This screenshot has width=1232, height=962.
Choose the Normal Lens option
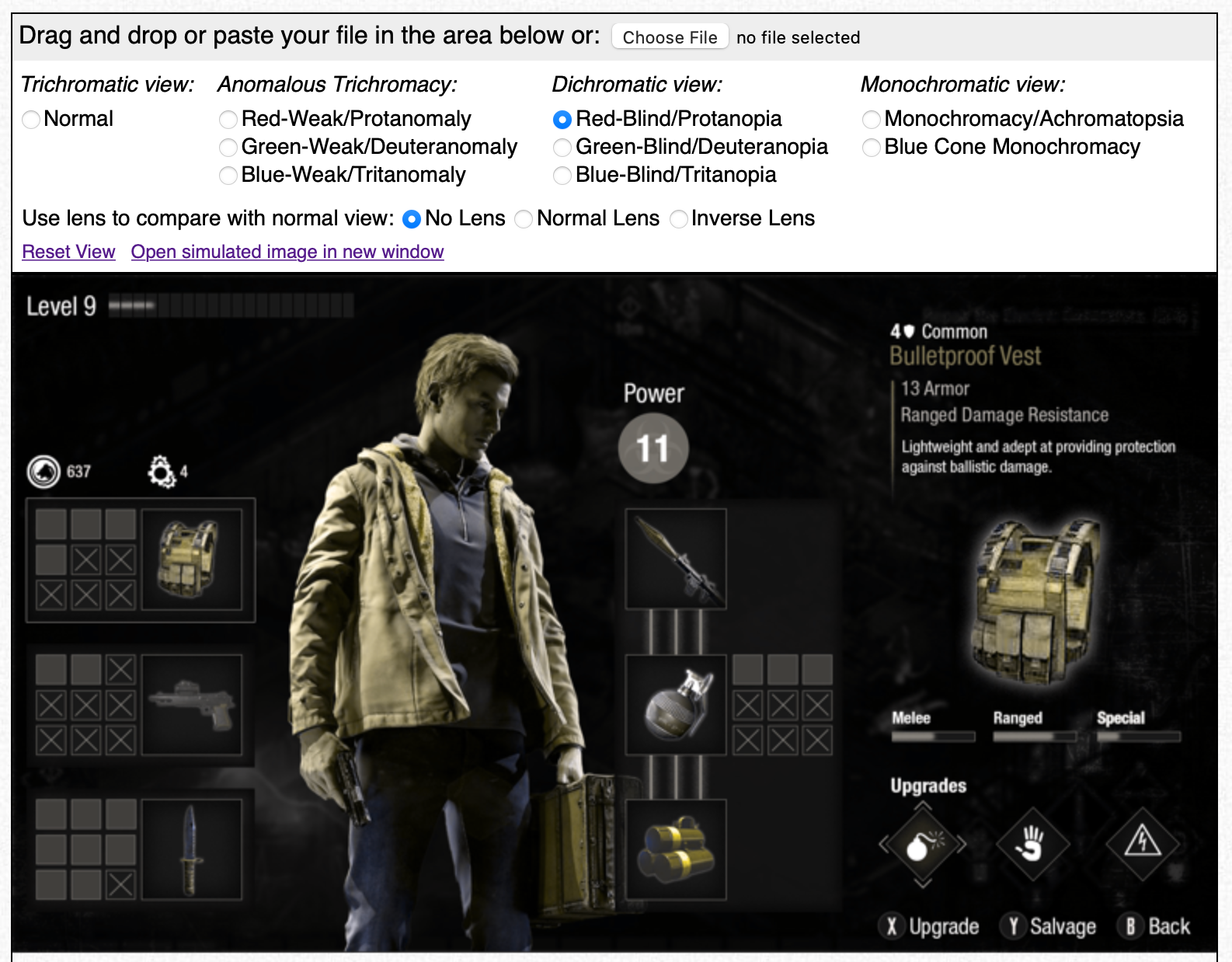pos(524,219)
